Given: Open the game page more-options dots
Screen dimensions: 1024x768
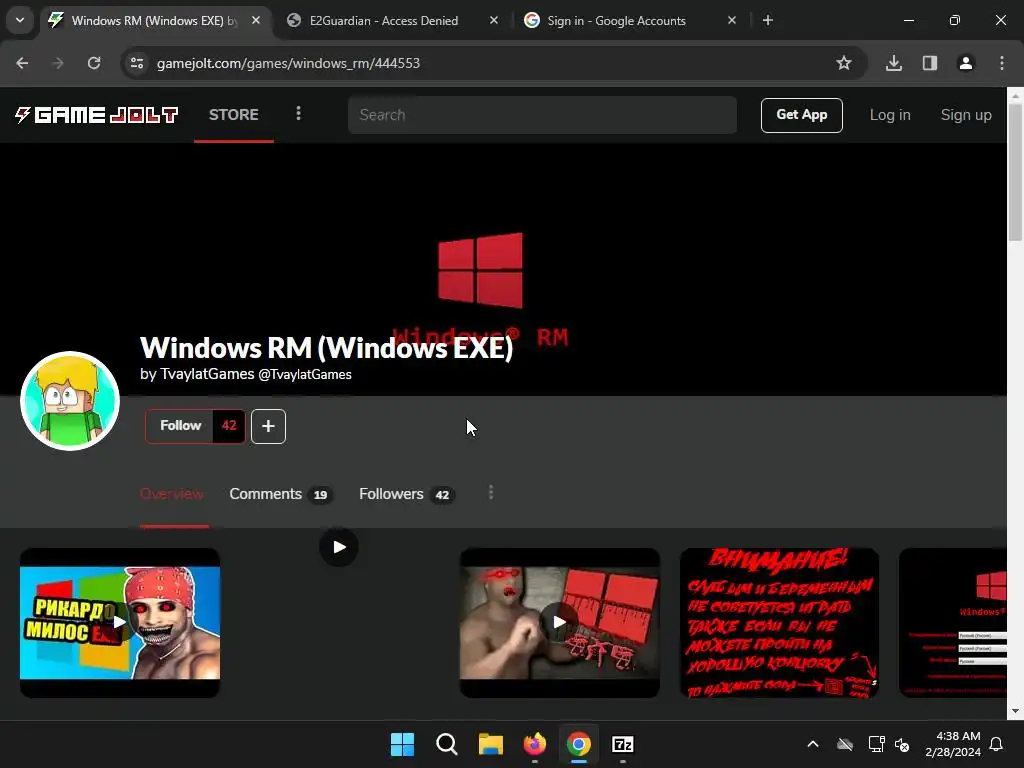Looking at the screenshot, I should 491,493.
